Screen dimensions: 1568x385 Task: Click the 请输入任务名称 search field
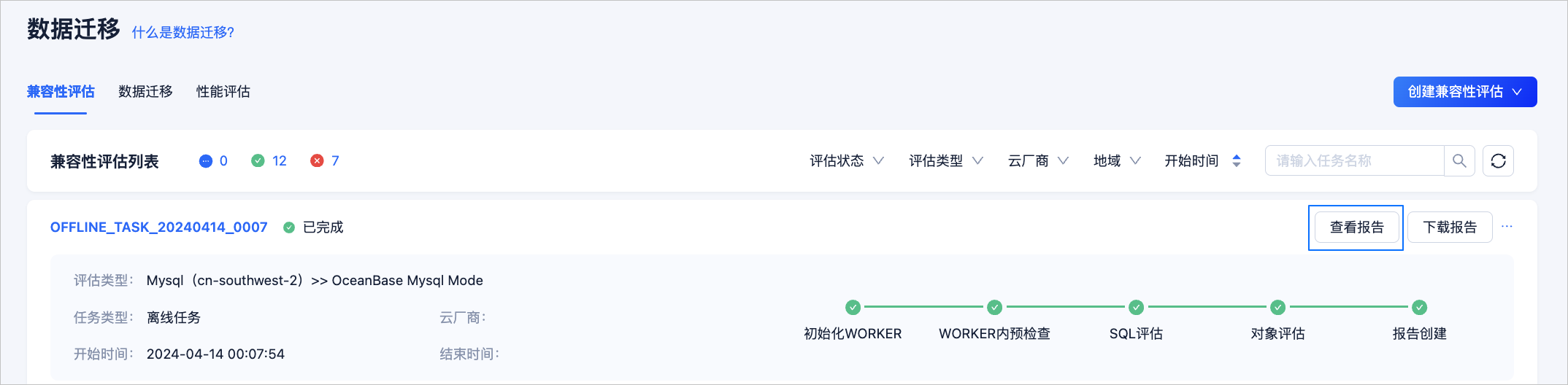(x=1354, y=160)
